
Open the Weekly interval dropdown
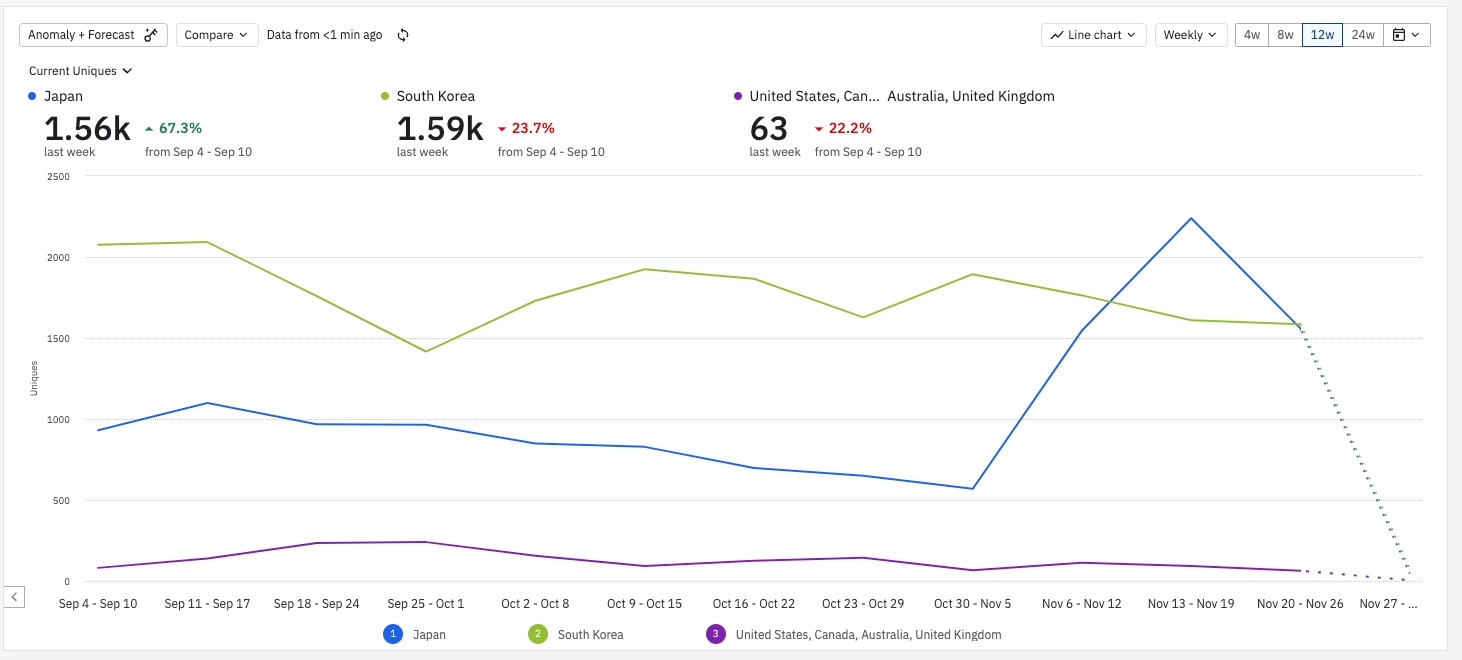(x=1191, y=35)
